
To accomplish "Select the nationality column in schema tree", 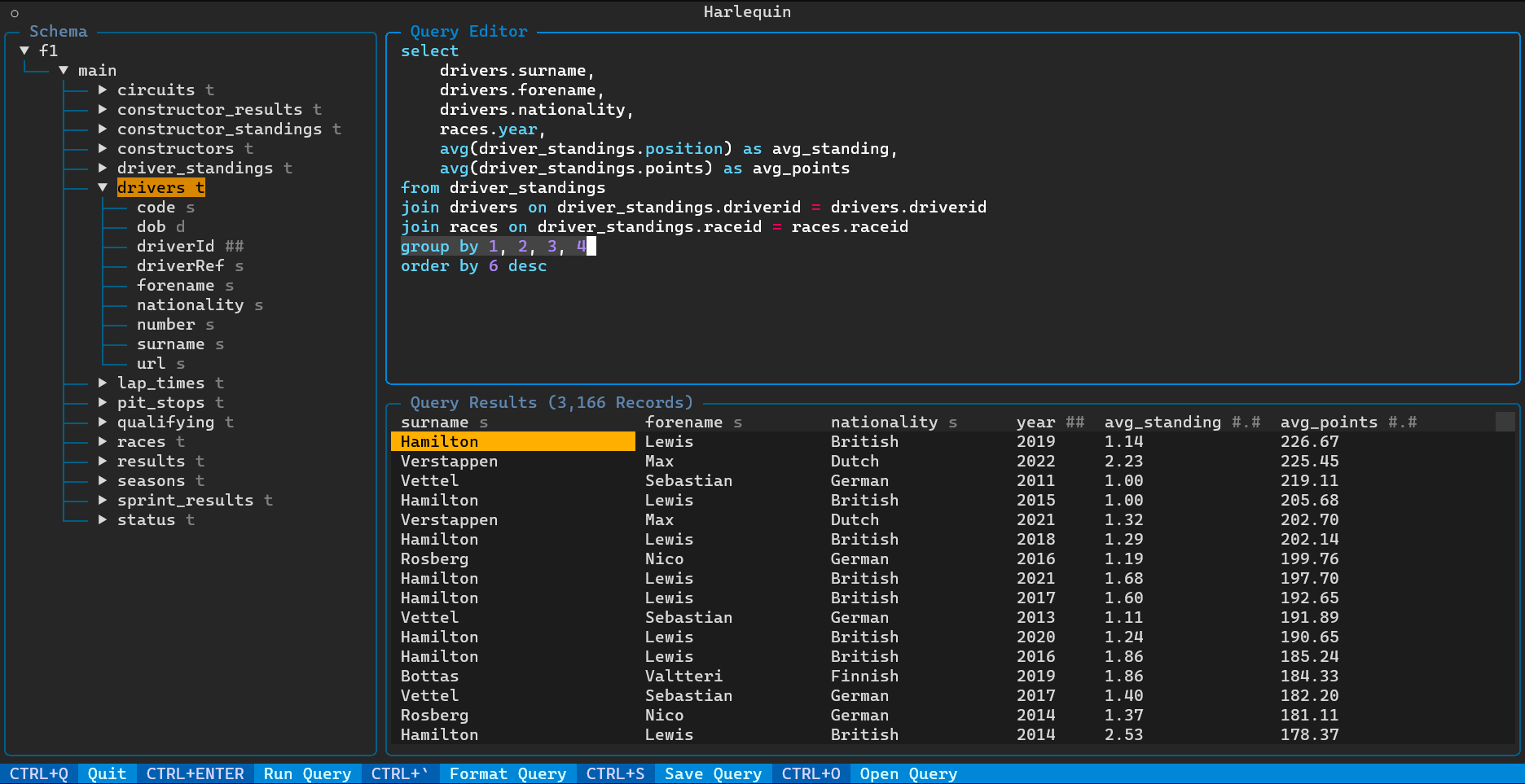I will [200, 304].
